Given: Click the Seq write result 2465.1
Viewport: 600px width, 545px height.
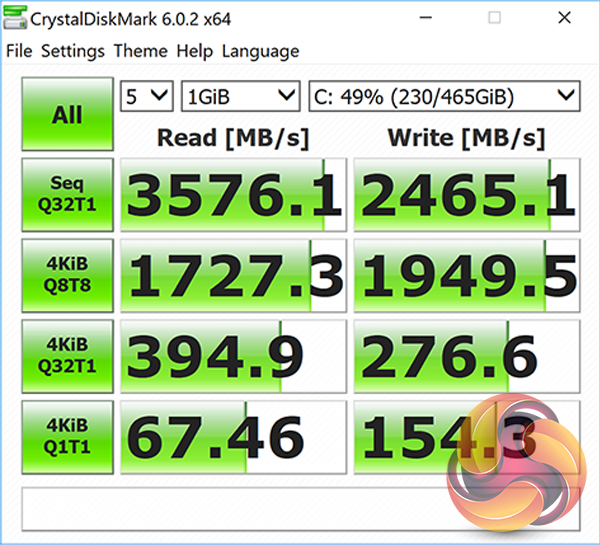Looking at the screenshot, I should (467, 195).
